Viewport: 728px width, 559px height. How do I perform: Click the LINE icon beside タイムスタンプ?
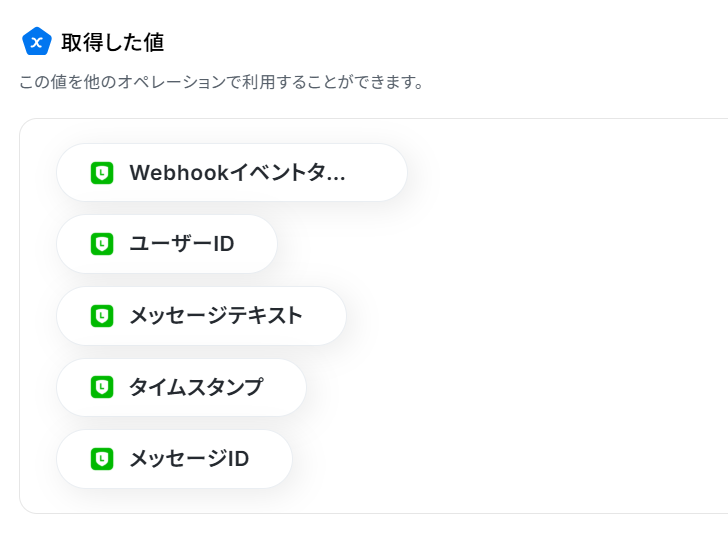(102, 387)
